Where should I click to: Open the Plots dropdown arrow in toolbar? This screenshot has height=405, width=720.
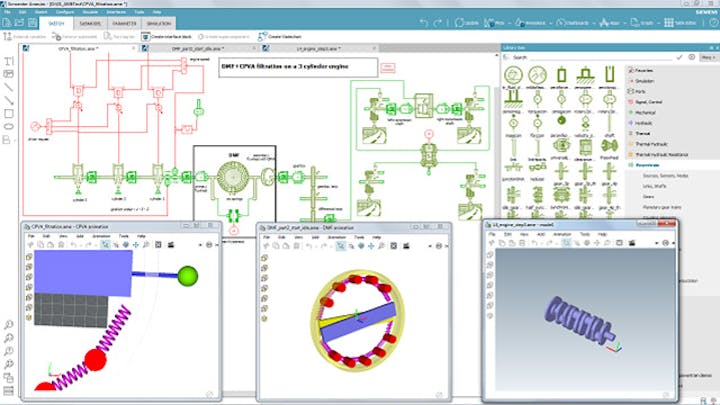[x=509, y=23]
